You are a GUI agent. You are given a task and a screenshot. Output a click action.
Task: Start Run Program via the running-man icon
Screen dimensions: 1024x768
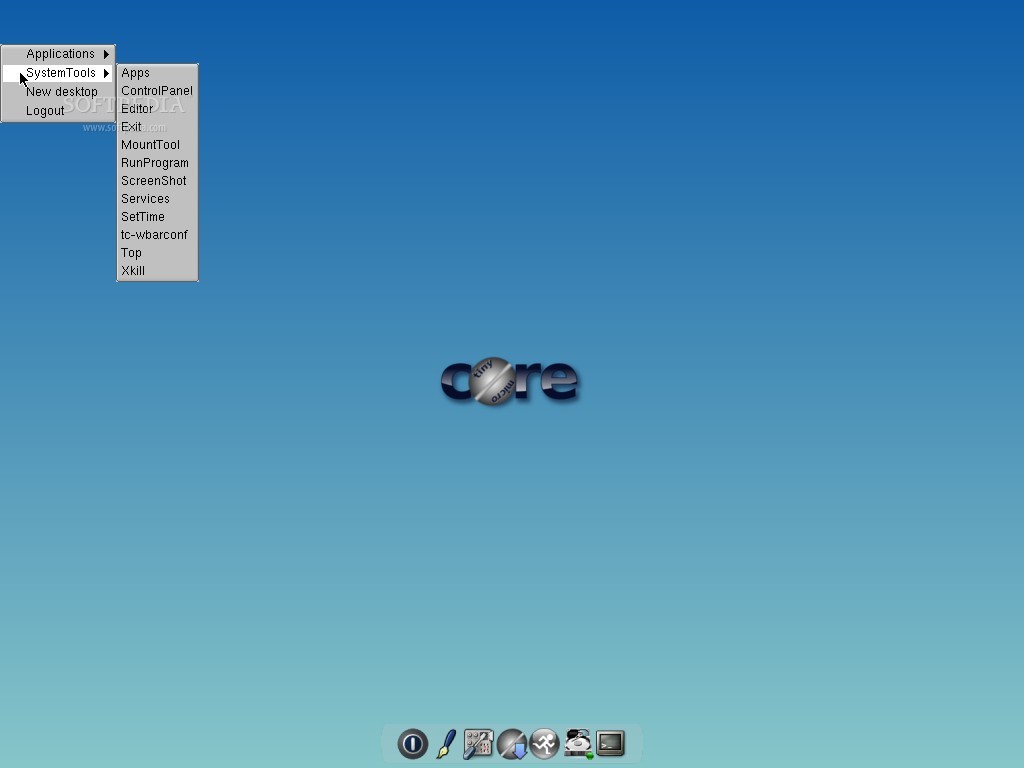tap(544, 744)
